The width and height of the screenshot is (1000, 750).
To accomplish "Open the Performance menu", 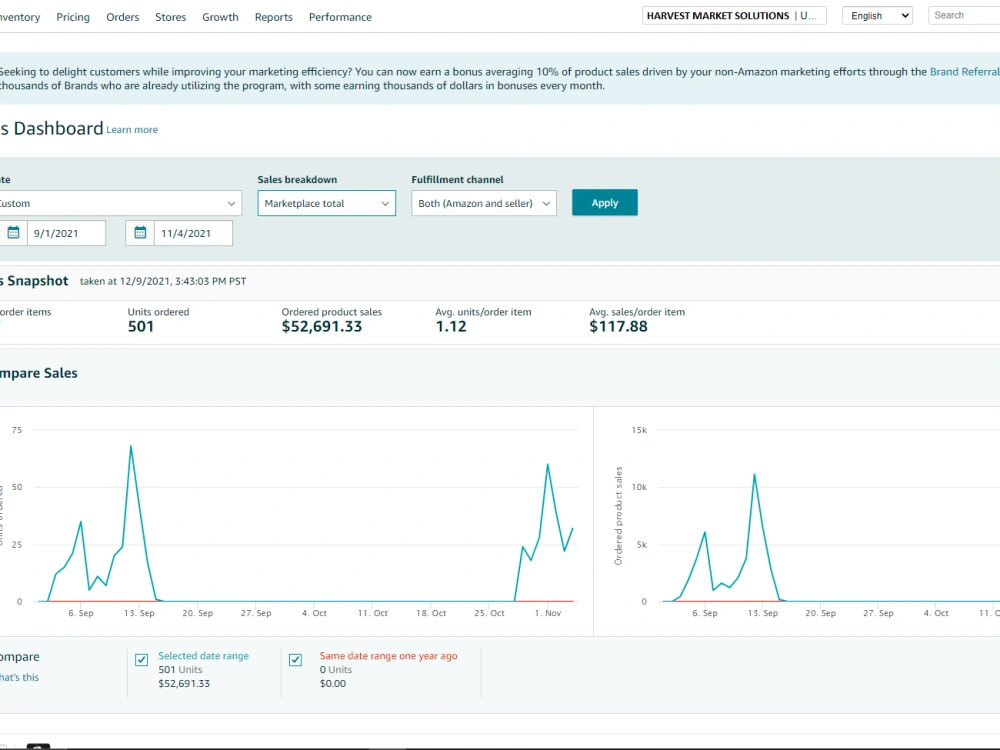I will [x=340, y=17].
